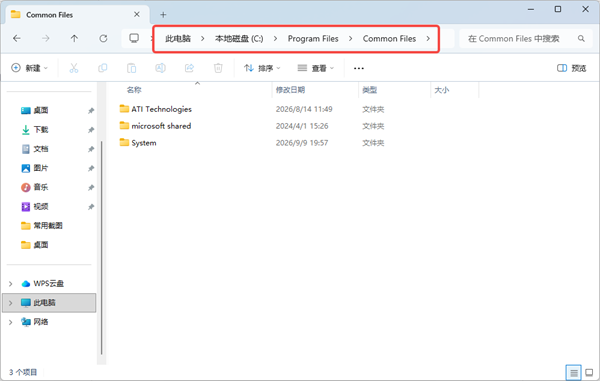This screenshot has height=381, width=600.
Task: Click the search magnifier icon
Action: [x=581, y=39]
